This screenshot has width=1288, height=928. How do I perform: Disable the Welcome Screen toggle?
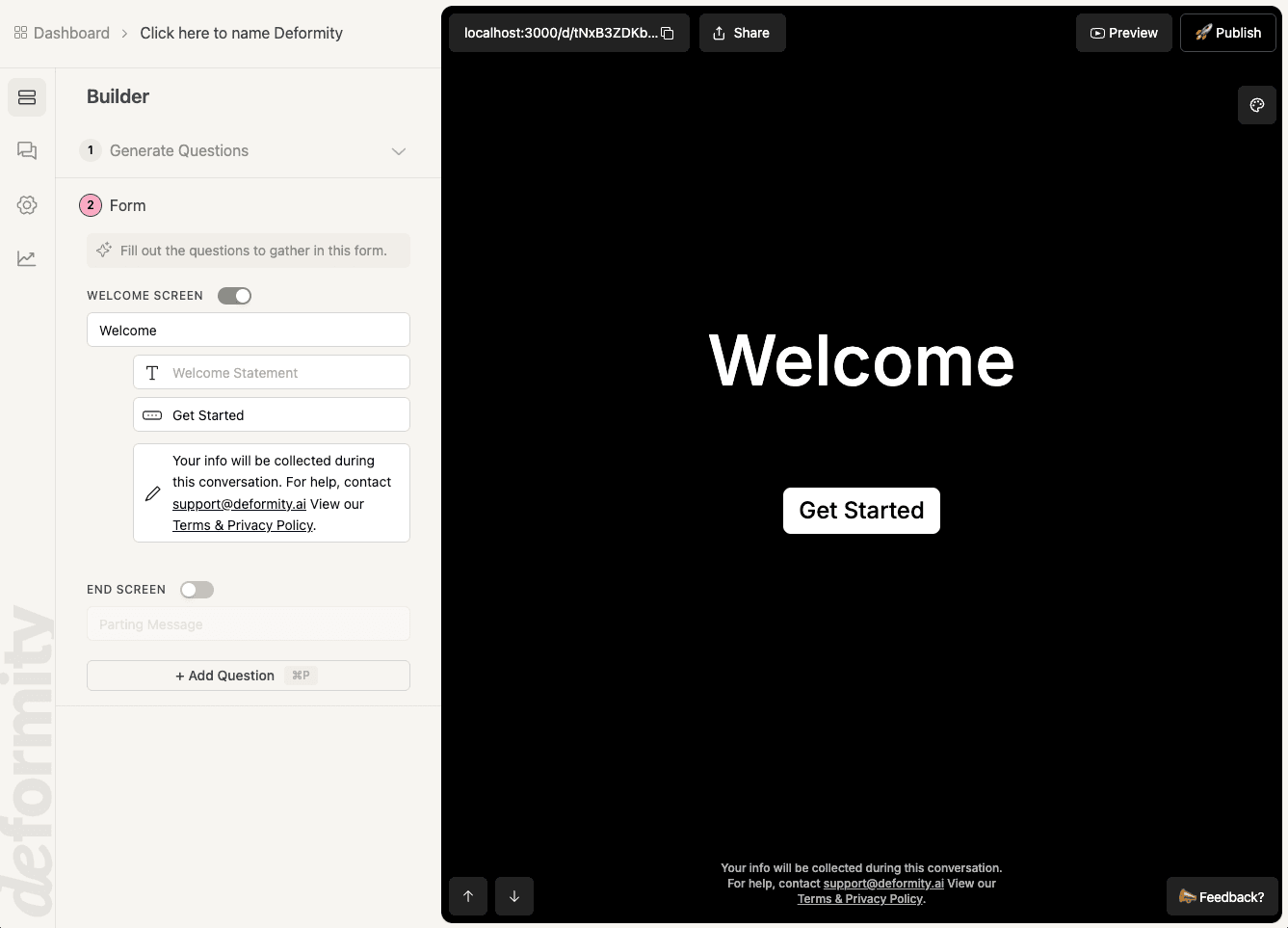coord(234,296)
